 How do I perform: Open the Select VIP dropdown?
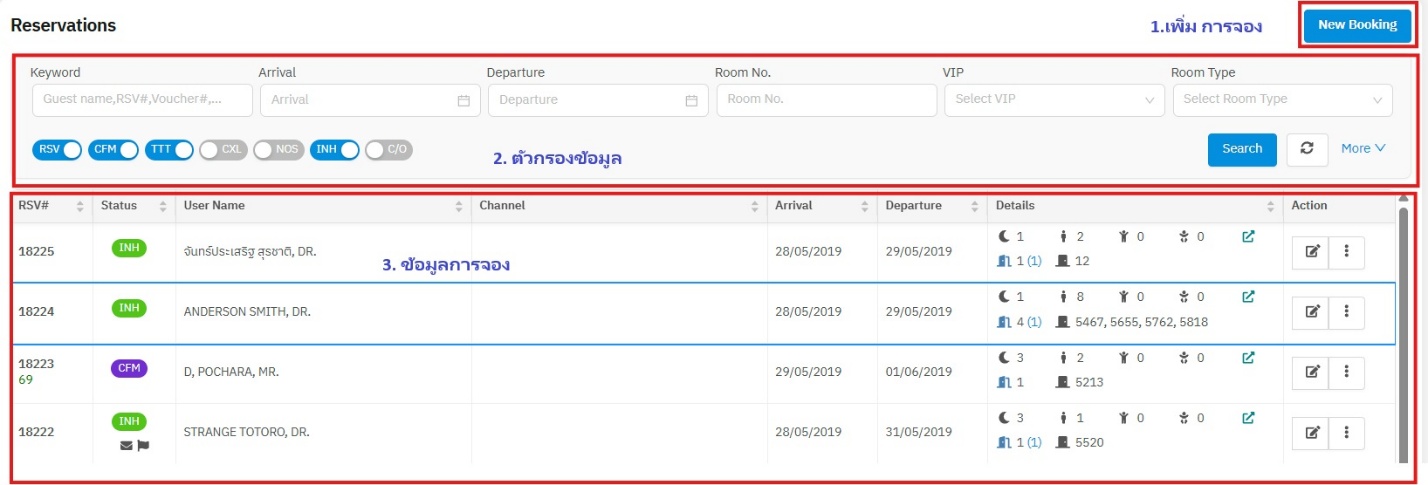pos(1054,100)
